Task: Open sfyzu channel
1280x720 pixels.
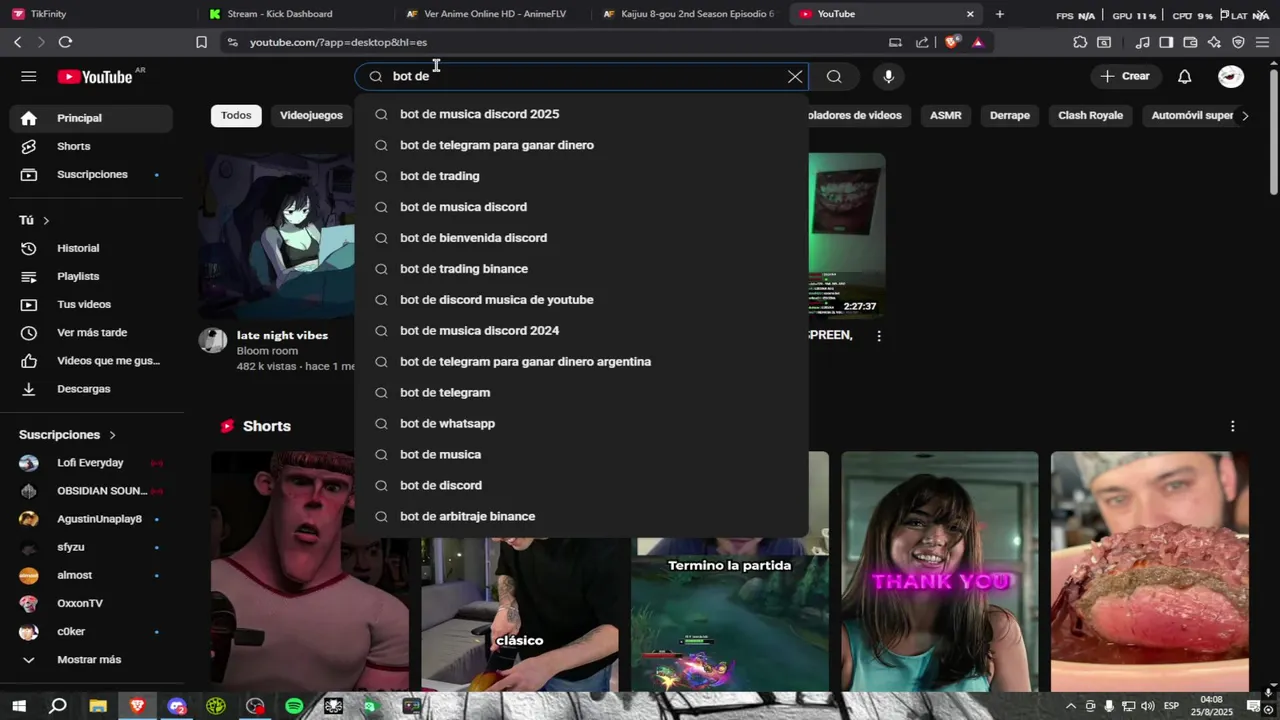Action: click(x=91, y=547)
